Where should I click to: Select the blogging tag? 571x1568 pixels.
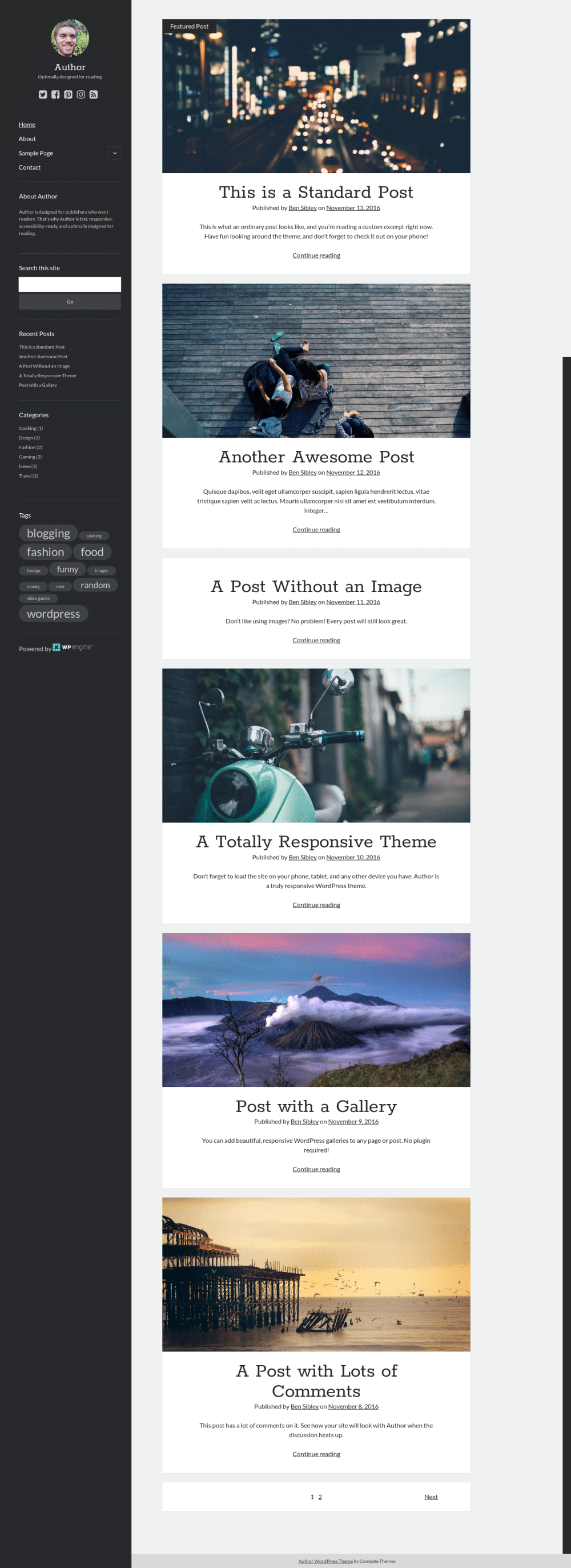(x=48, y=533)
